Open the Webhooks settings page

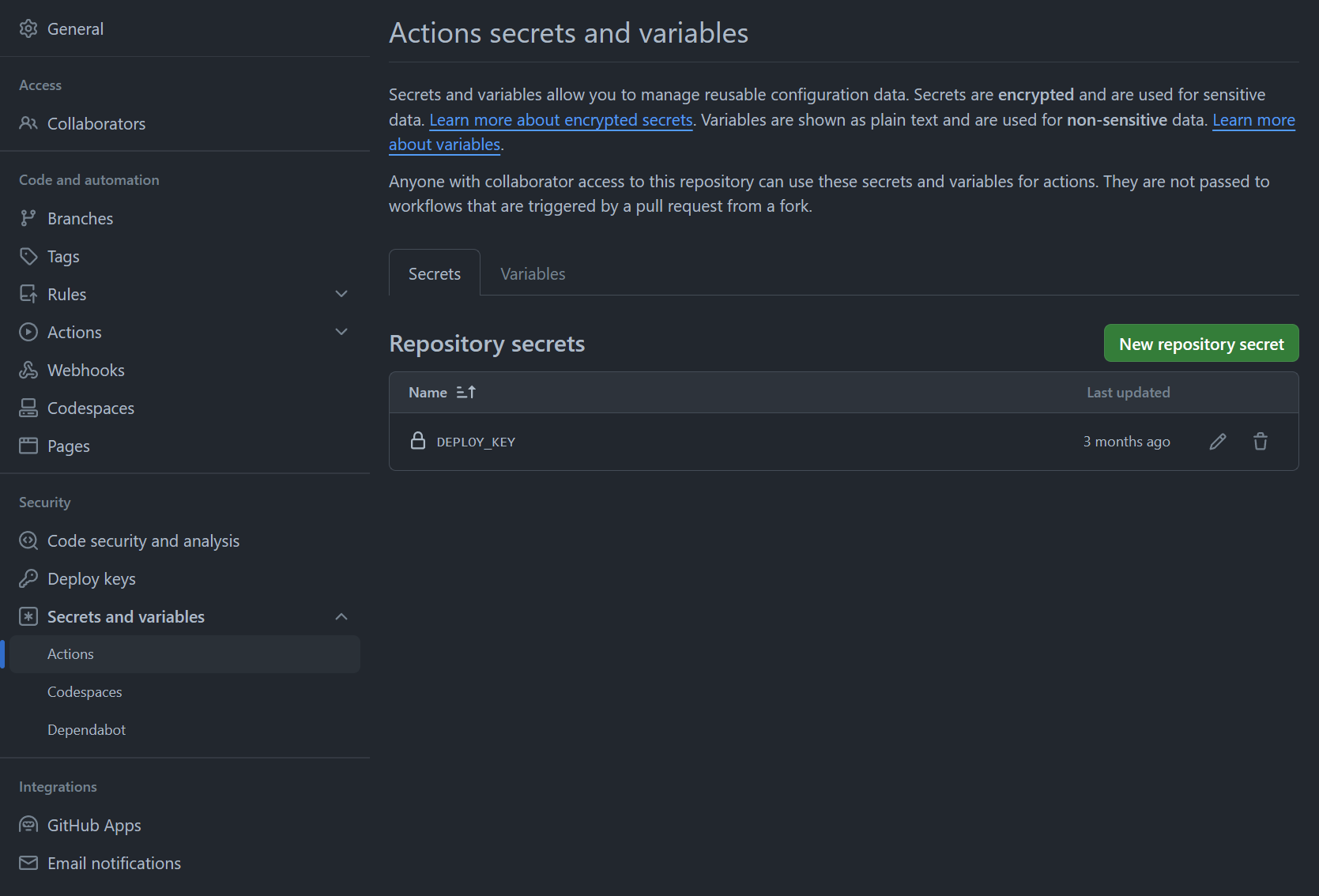click(86, 371)
